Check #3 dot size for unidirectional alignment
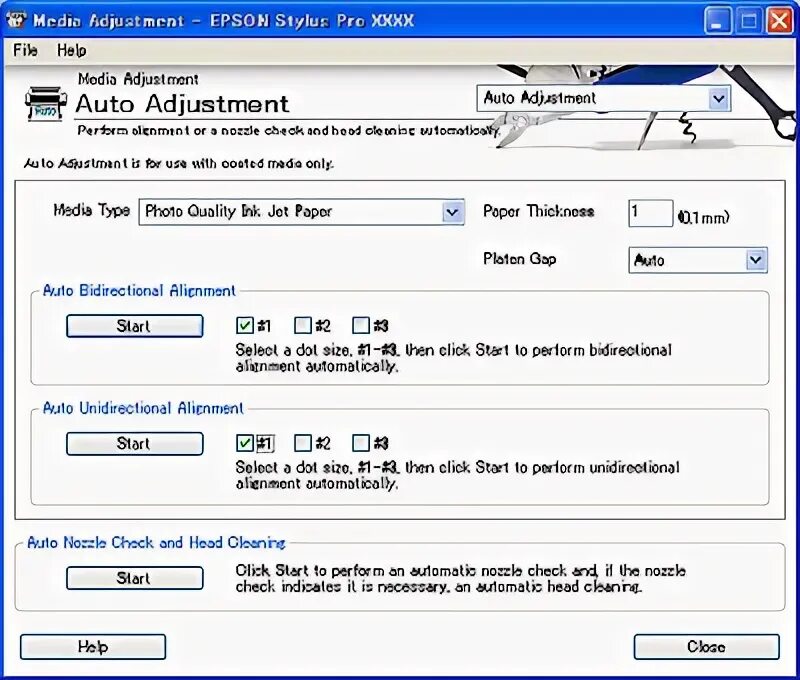The height and width of the screenshot is (680, 800). pos(361,443)
